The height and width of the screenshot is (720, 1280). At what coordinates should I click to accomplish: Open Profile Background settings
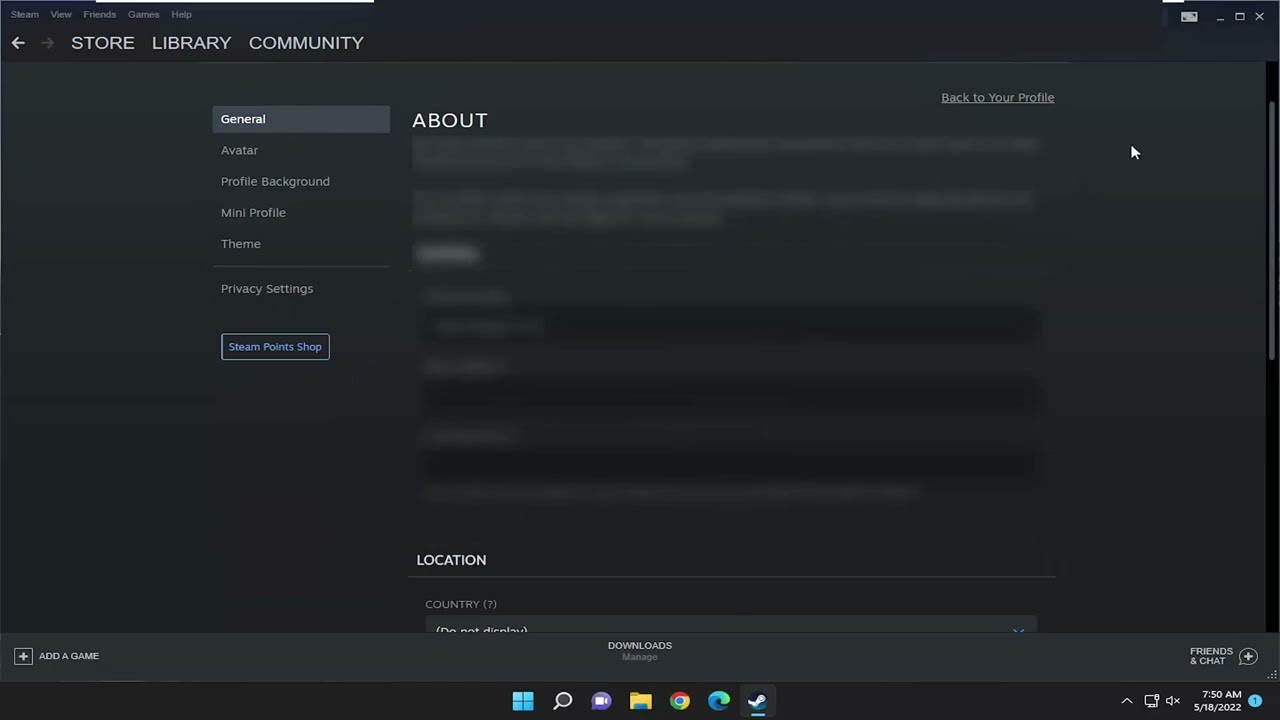click(x=275, y=181)
